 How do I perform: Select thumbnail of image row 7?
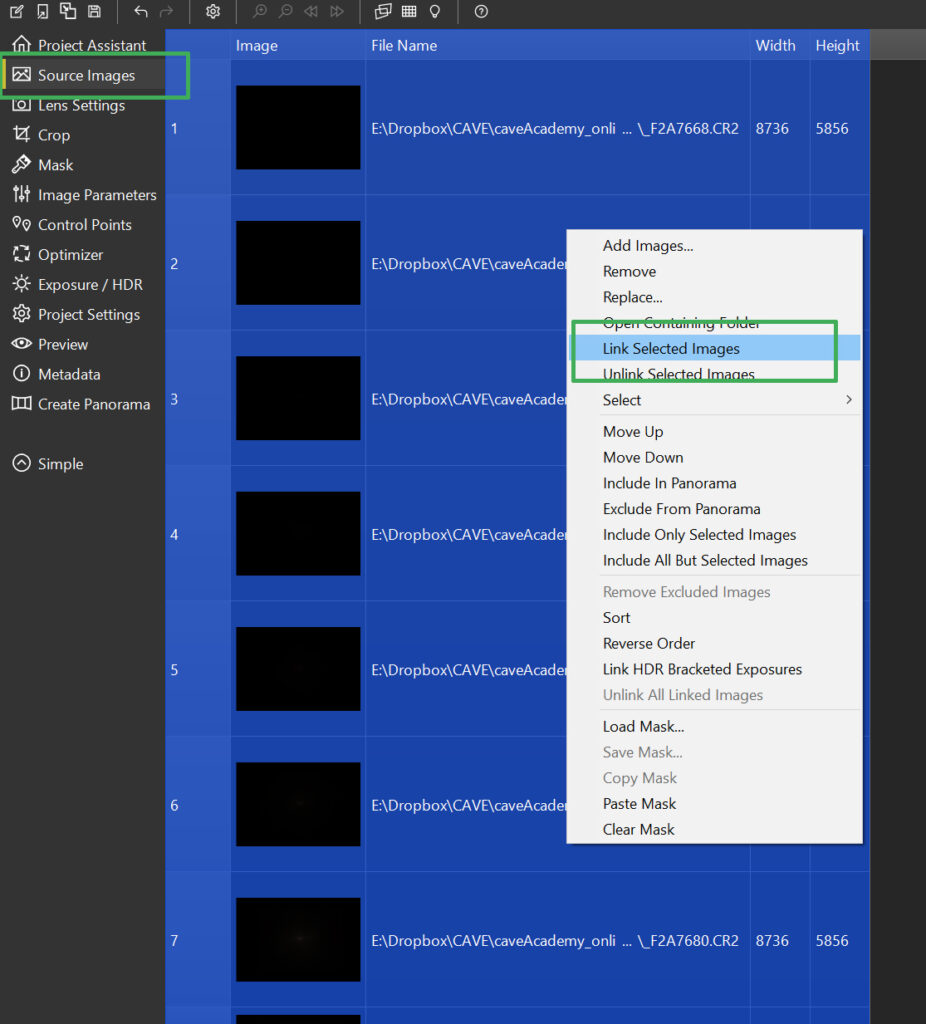(x=298, y=940)
